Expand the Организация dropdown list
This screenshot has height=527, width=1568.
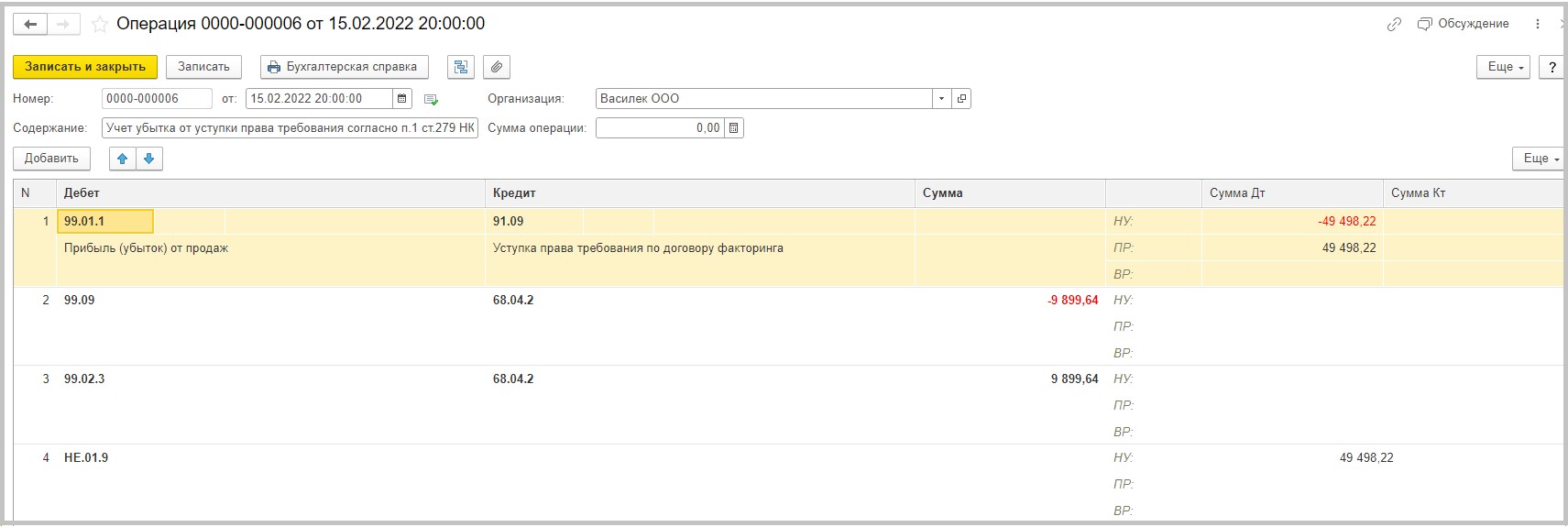942,99
